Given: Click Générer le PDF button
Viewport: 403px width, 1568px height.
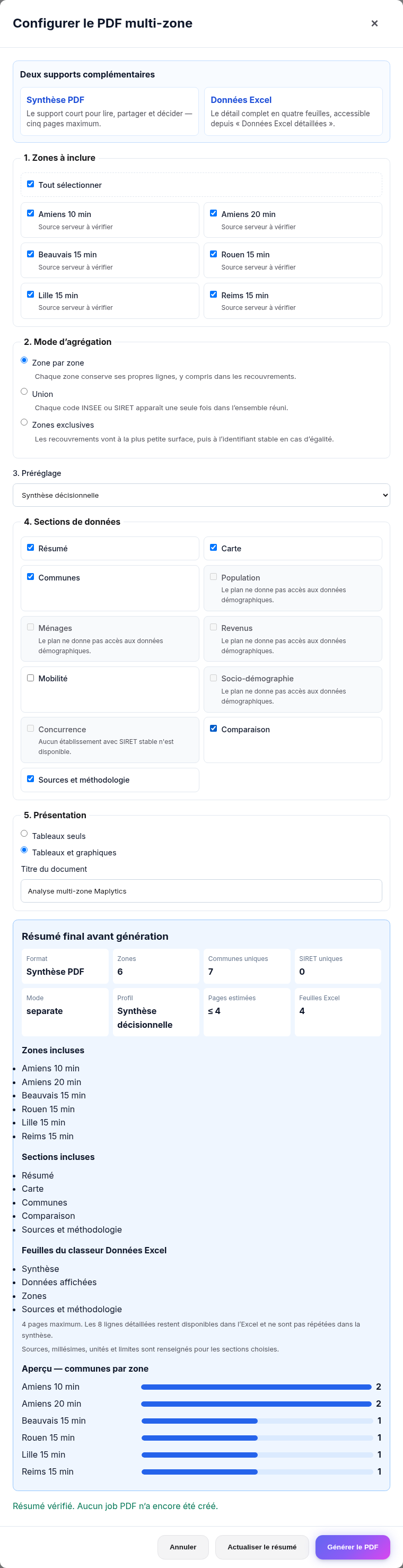Looking at the screenshot, I should (x=353, y=1547).
